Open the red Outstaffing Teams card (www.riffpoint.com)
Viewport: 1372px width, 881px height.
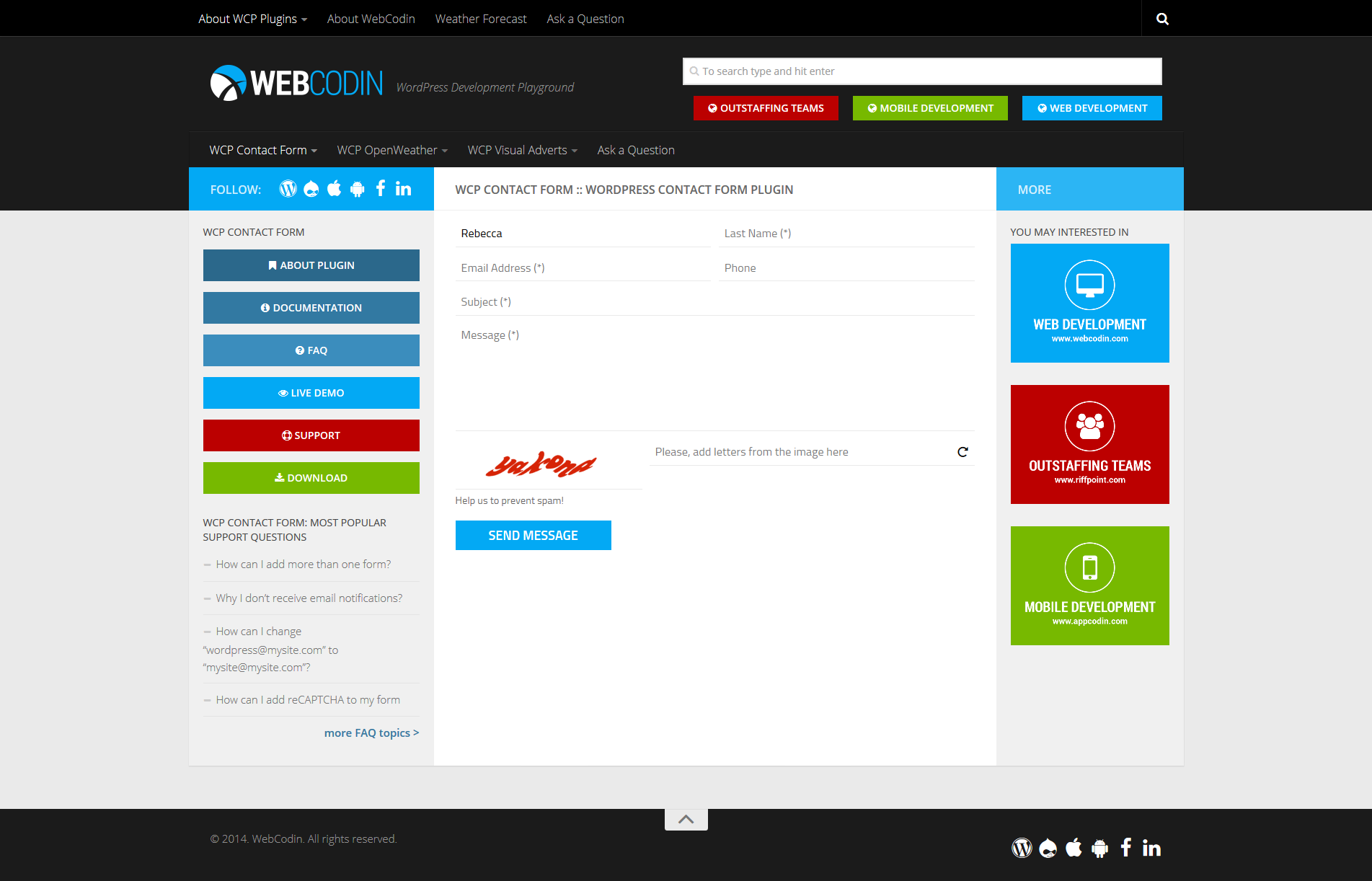pos(1090,444)
